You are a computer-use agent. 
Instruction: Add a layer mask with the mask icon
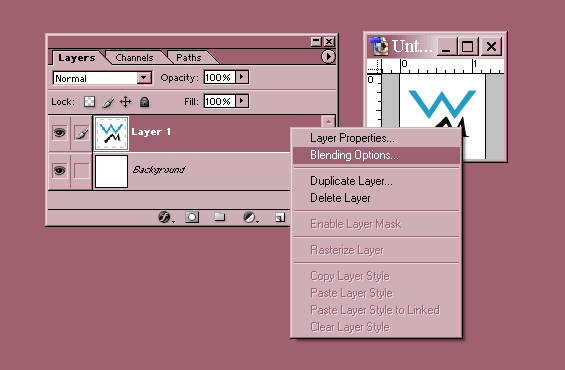[192, 217]
